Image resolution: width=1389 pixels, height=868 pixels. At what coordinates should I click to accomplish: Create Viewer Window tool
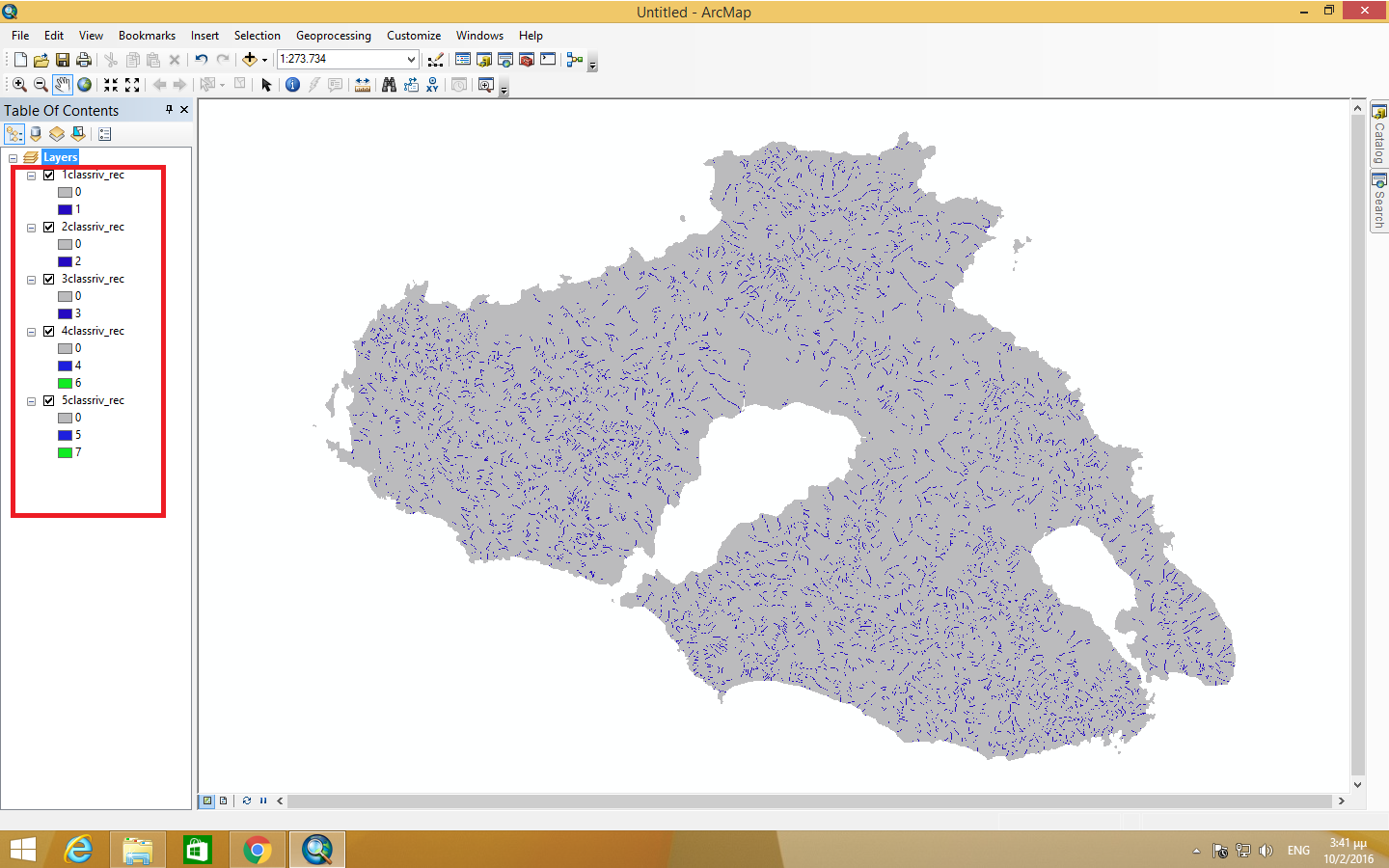click(486, 85)
